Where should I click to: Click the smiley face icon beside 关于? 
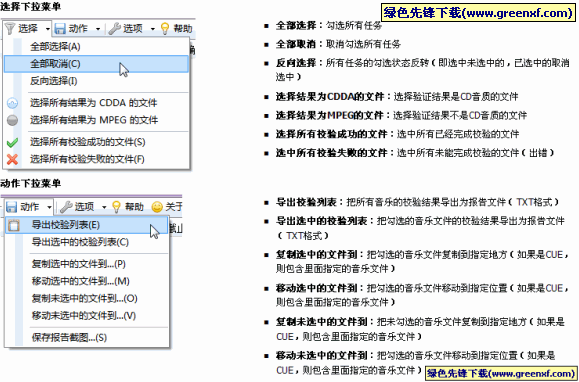(x=157, y=207)
